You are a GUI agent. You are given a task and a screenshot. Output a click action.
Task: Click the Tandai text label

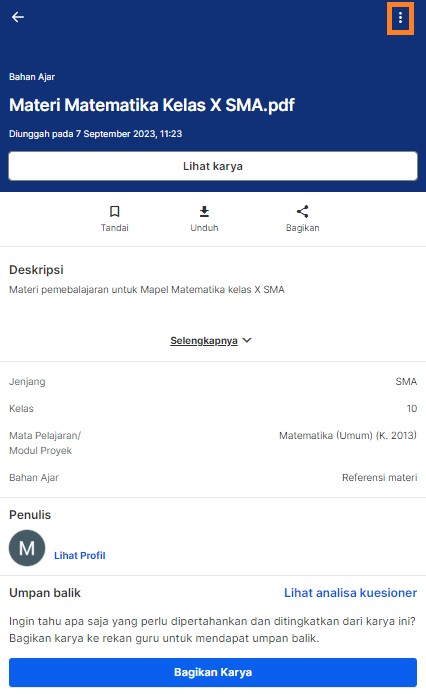click(115, 227)
